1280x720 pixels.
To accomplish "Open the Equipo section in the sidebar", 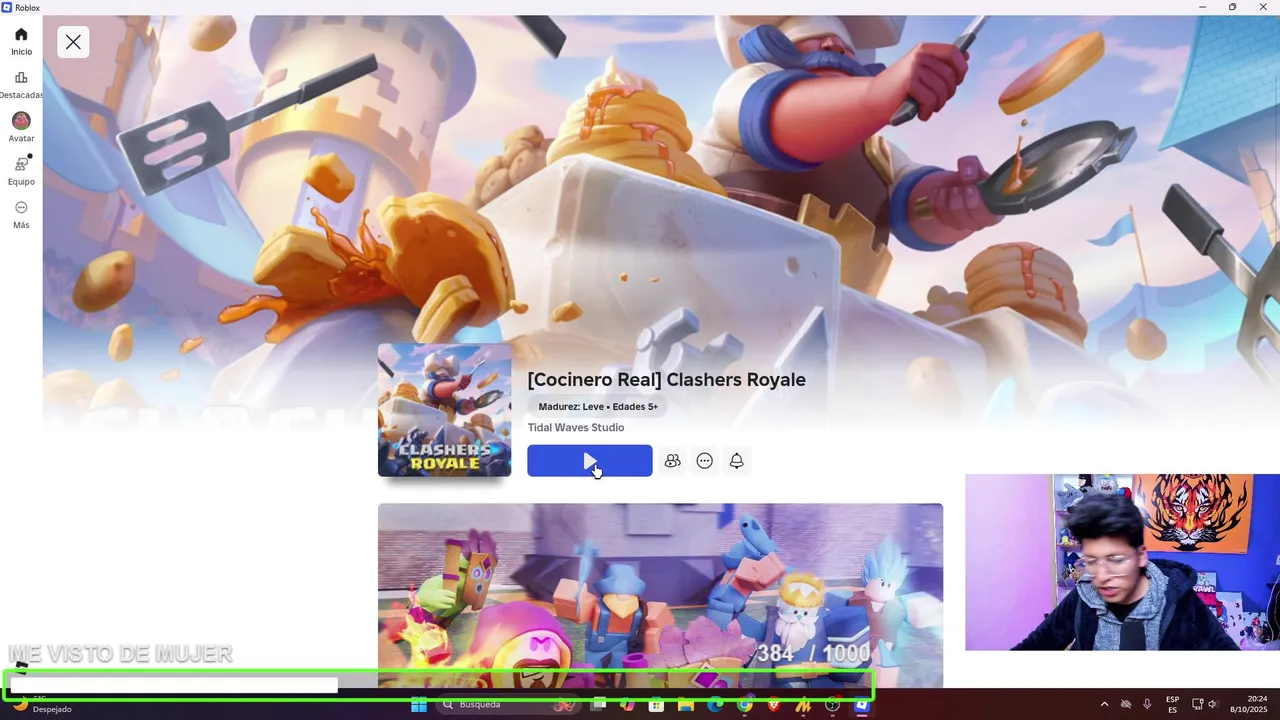I will coord(21,171).
